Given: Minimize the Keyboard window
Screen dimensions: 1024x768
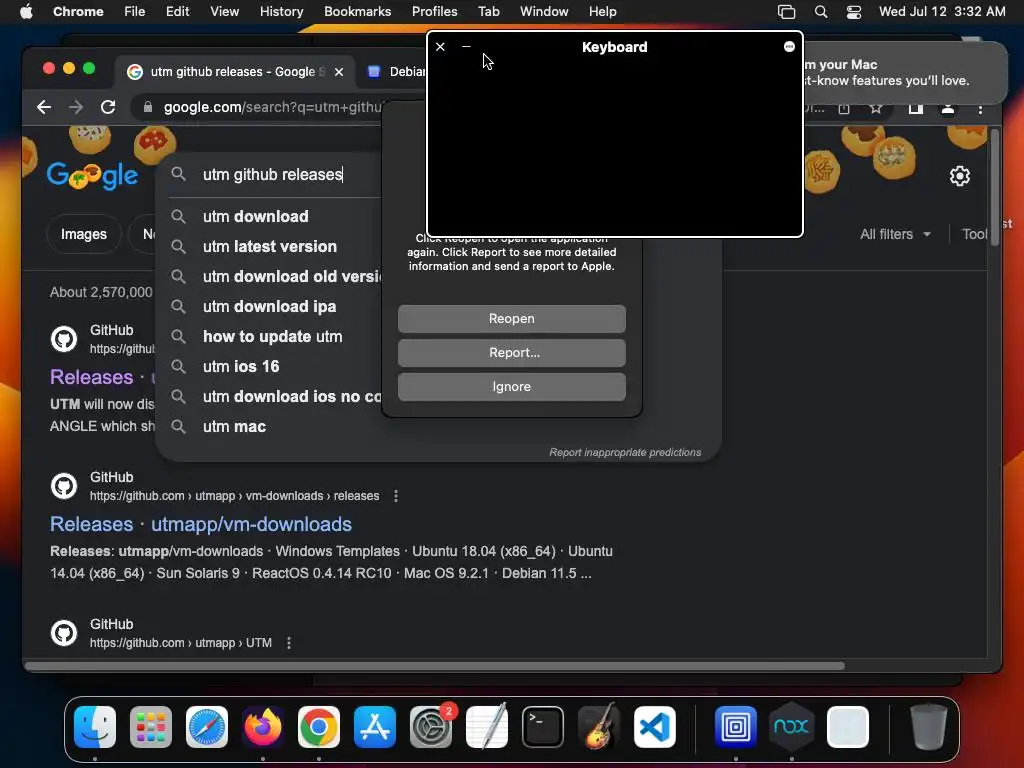Looking at the screenshot, I should point(466,46).
